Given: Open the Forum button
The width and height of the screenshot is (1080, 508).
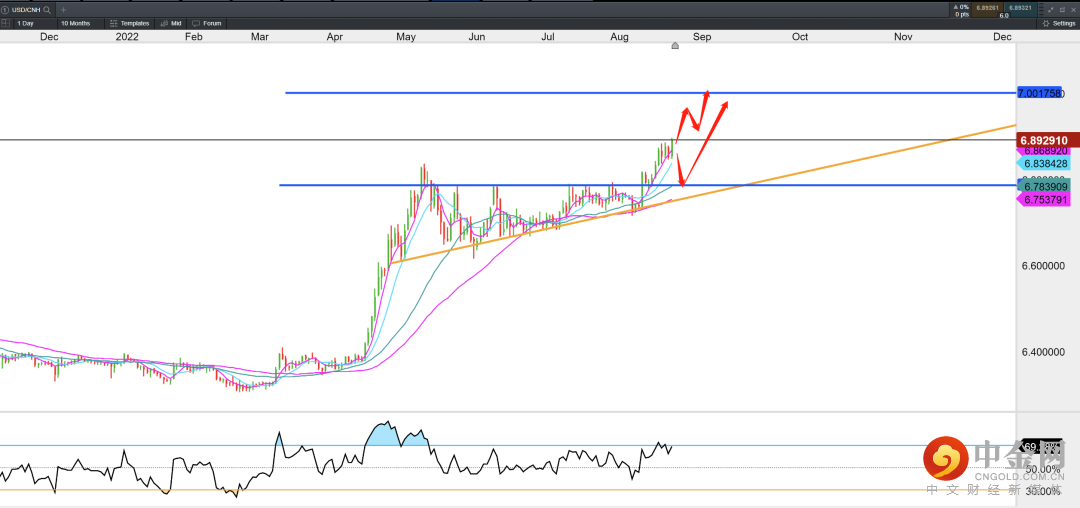Looking at the screenshot, I should pos(207,23).
